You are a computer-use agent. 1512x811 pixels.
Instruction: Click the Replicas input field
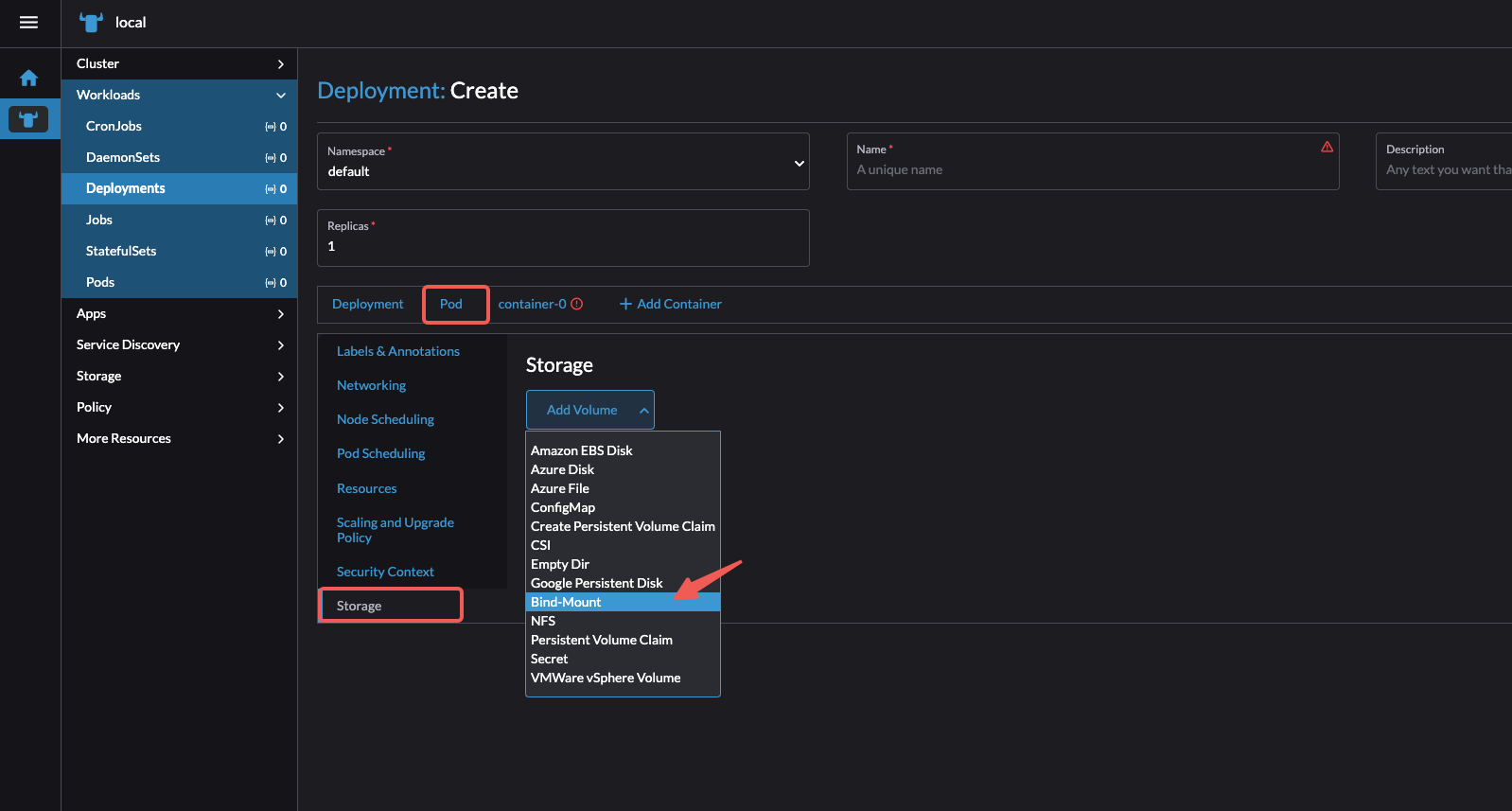coord(563,238)
